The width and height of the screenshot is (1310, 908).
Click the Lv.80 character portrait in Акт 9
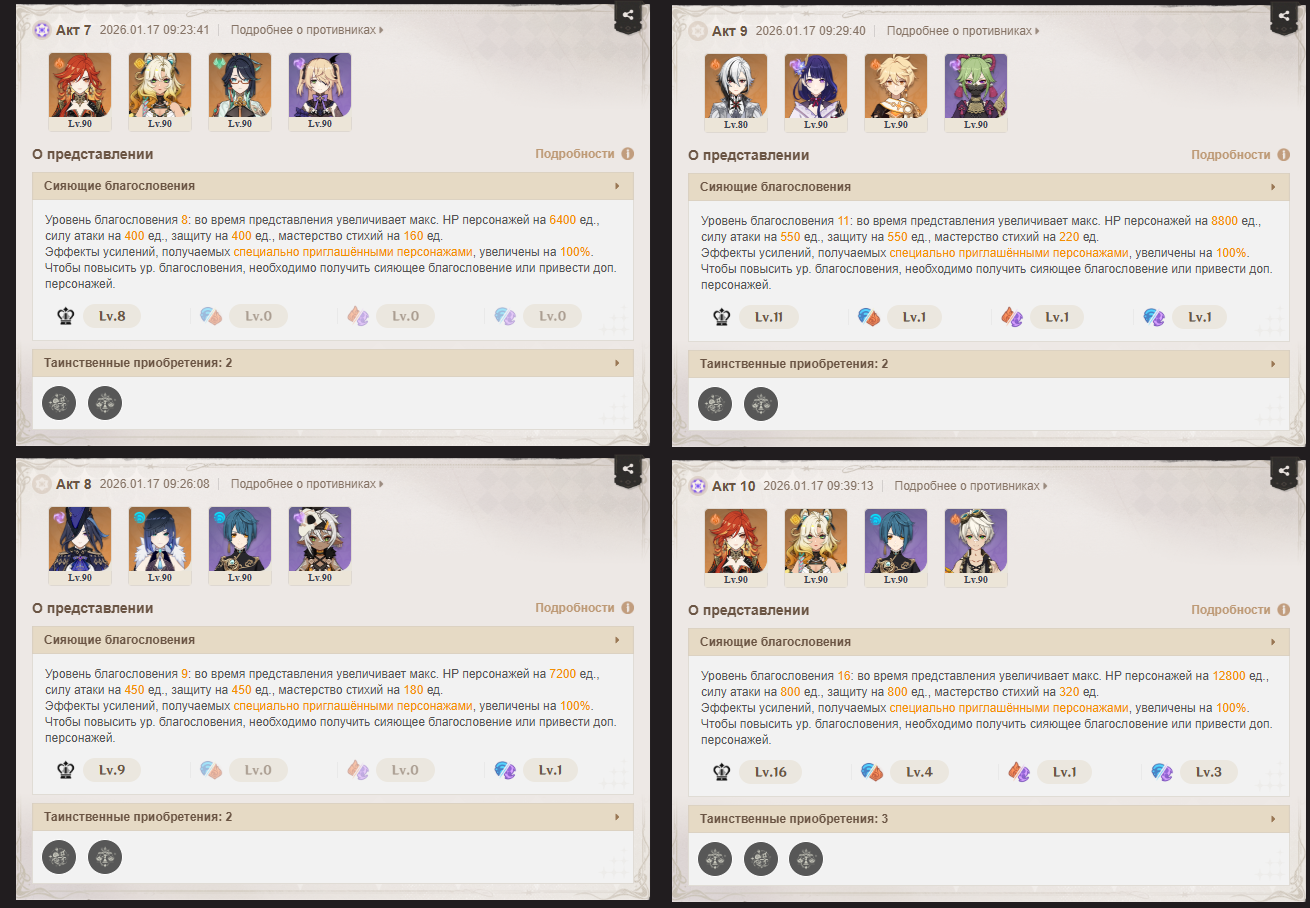tap(736, 92)
